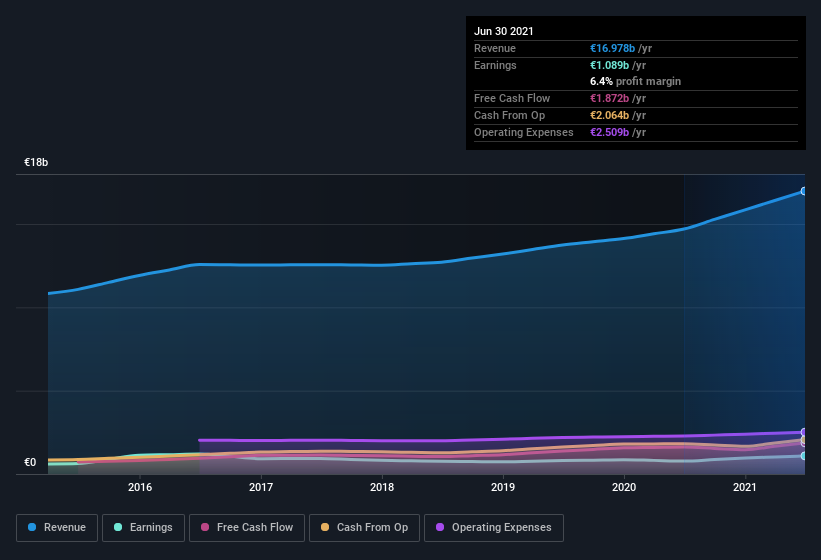The width and height of the screenshot is (821, 560).
Task: Click the Free Cash Flow label in tooltip
Action: pyautogui.click(x=512, y=98)
